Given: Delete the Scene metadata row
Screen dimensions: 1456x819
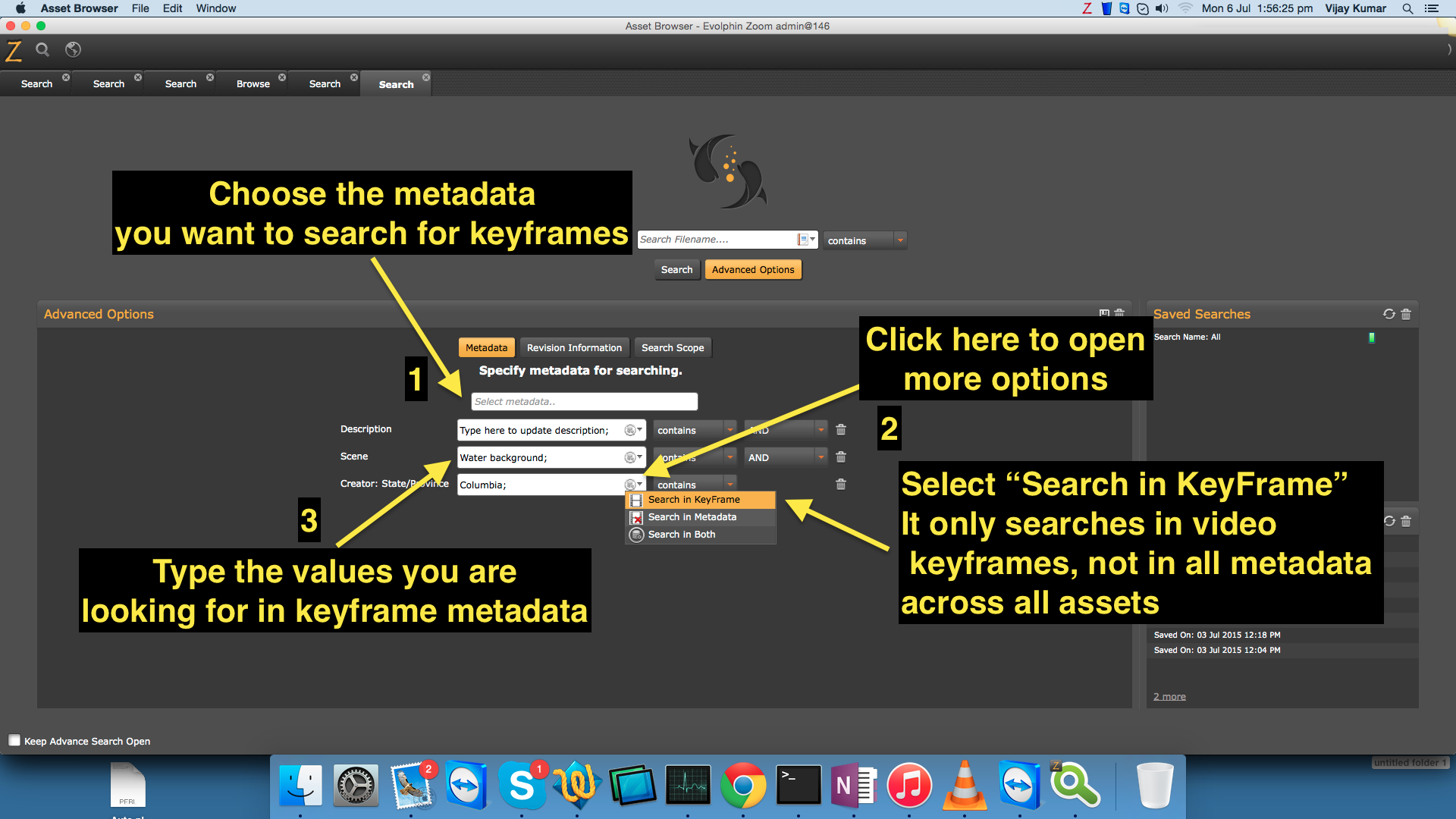Looking at the screenshot, I should (x=840, y=457).
